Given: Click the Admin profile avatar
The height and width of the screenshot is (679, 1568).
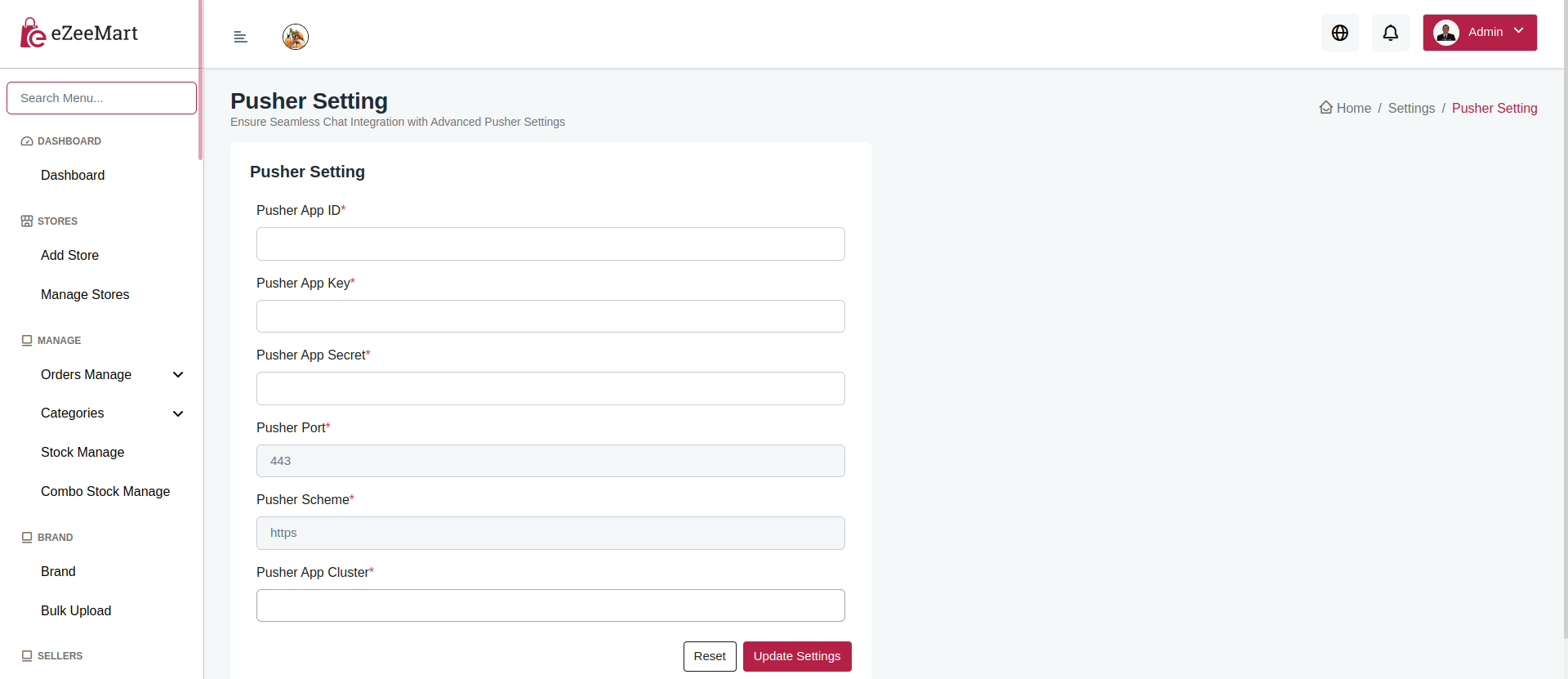Looking at the screenshot, I should point(1446,33).
